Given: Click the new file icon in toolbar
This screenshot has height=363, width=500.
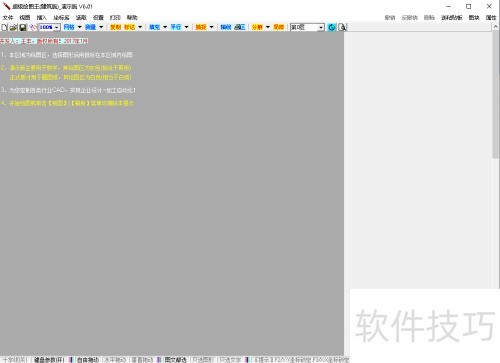Looking at the screenshot, I should tap(4, 27).
